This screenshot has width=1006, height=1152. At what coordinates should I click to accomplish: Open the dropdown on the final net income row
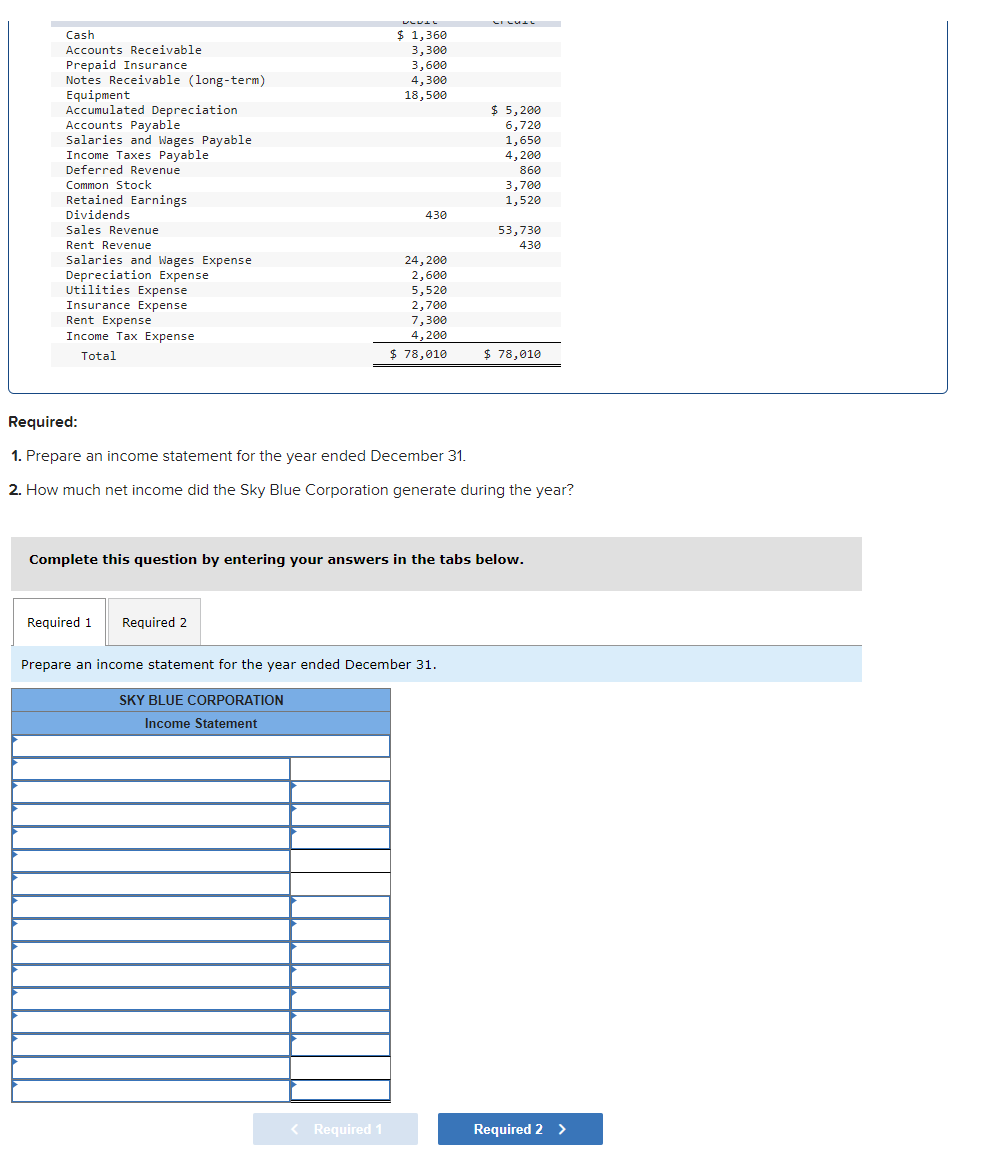(150, 1090)
